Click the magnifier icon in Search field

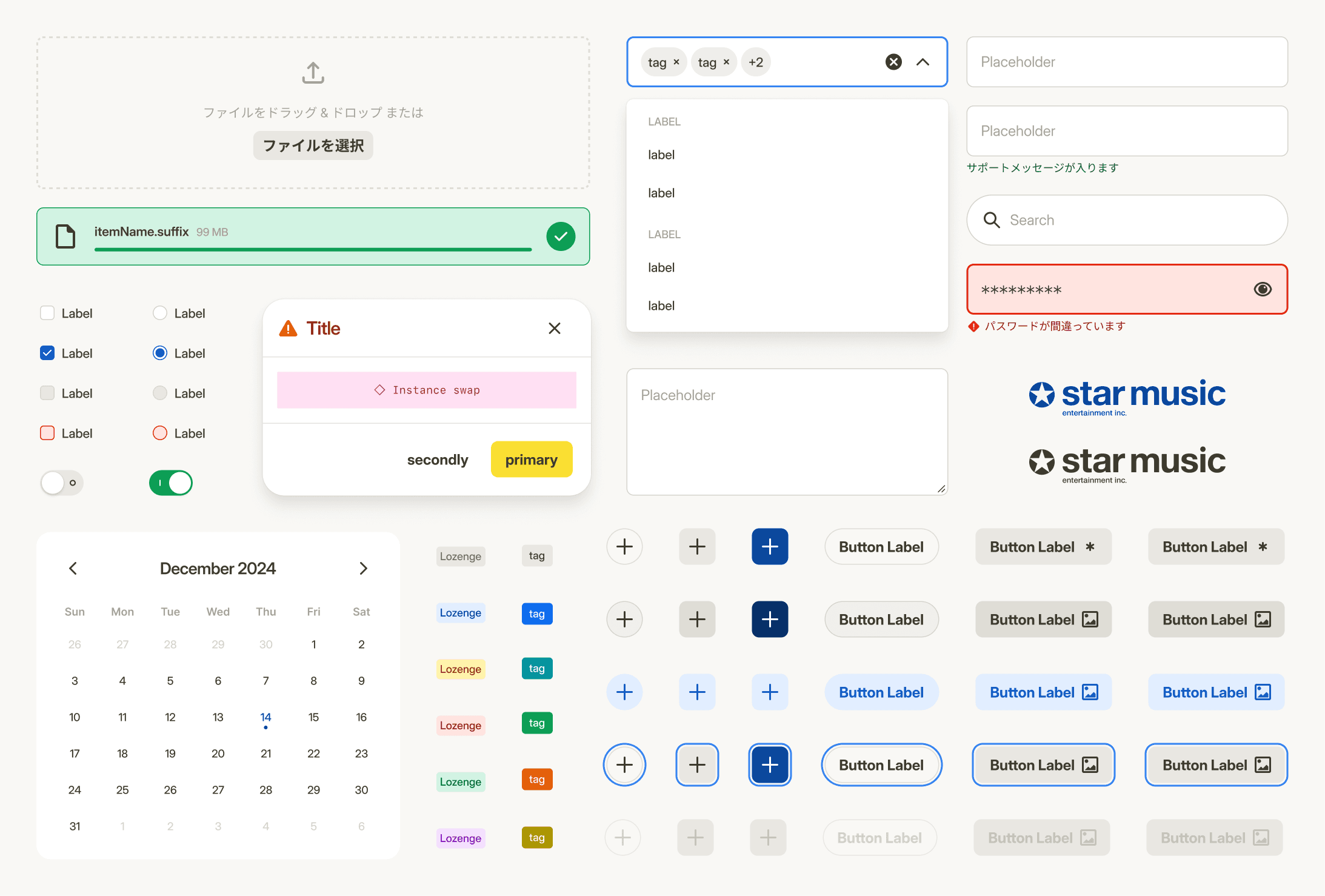(x=992, y=220)
